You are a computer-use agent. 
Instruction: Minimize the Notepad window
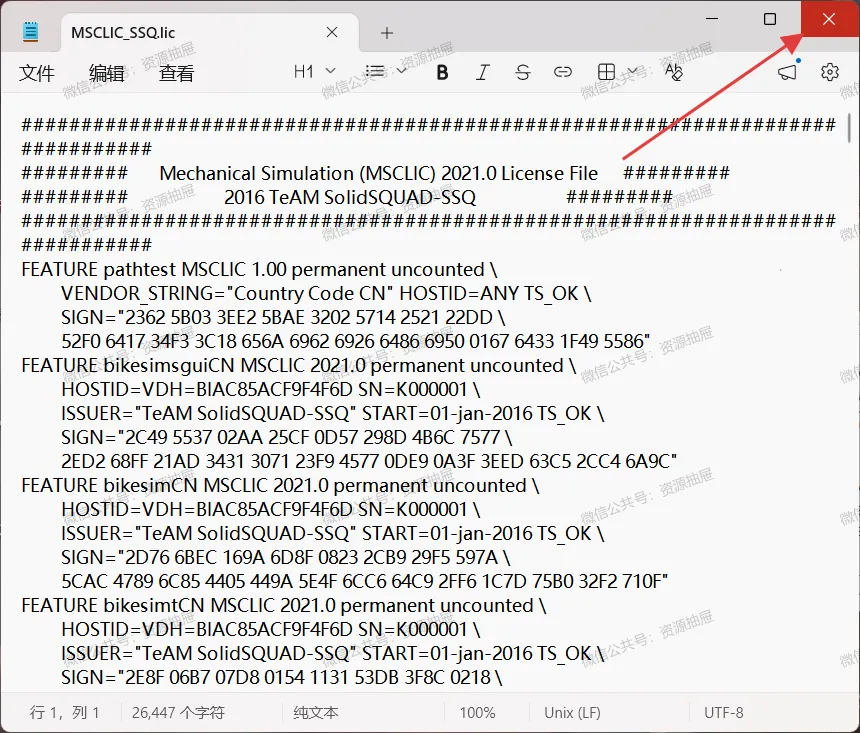[x=712, y=19]
